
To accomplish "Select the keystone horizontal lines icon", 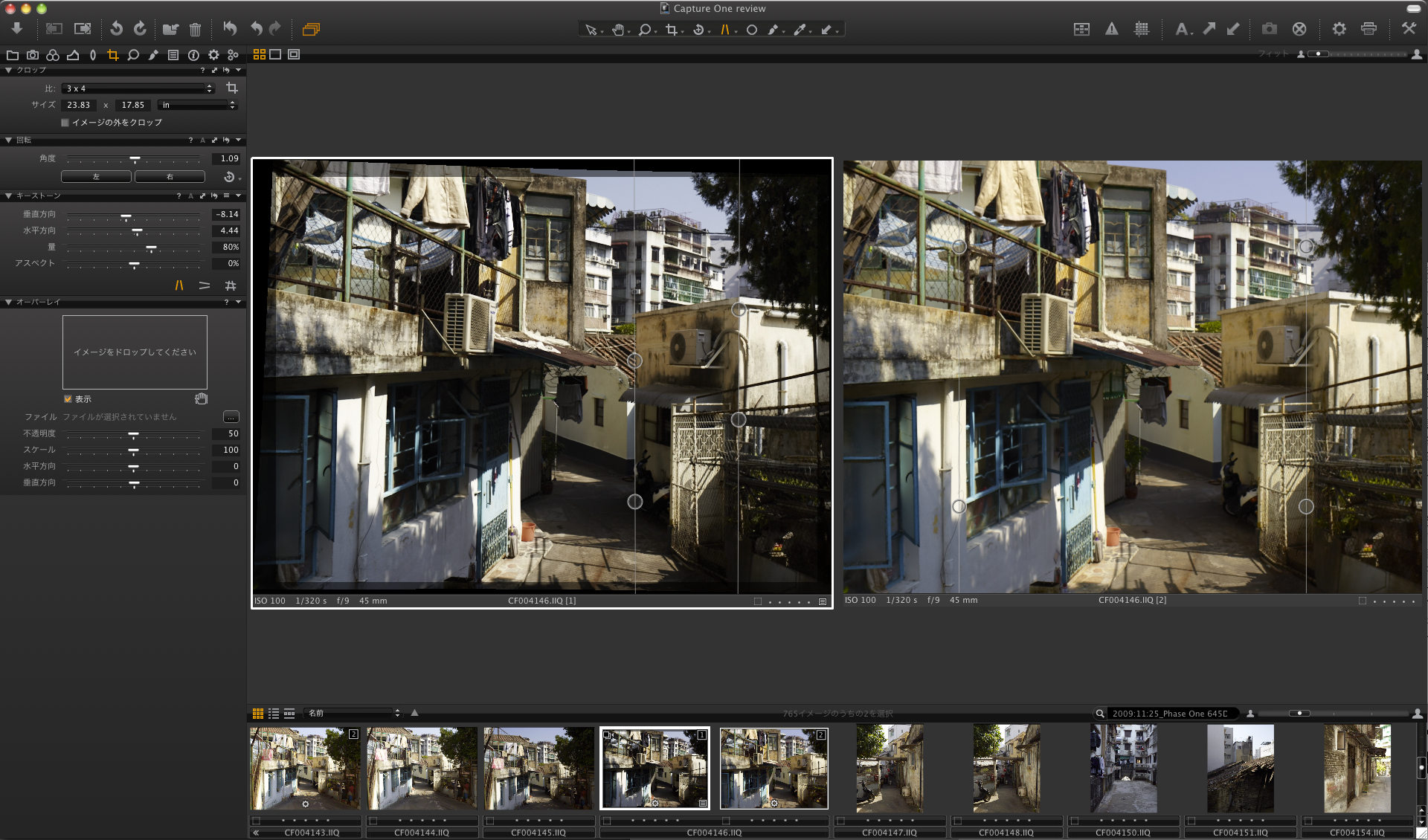I will coord(205,285).
